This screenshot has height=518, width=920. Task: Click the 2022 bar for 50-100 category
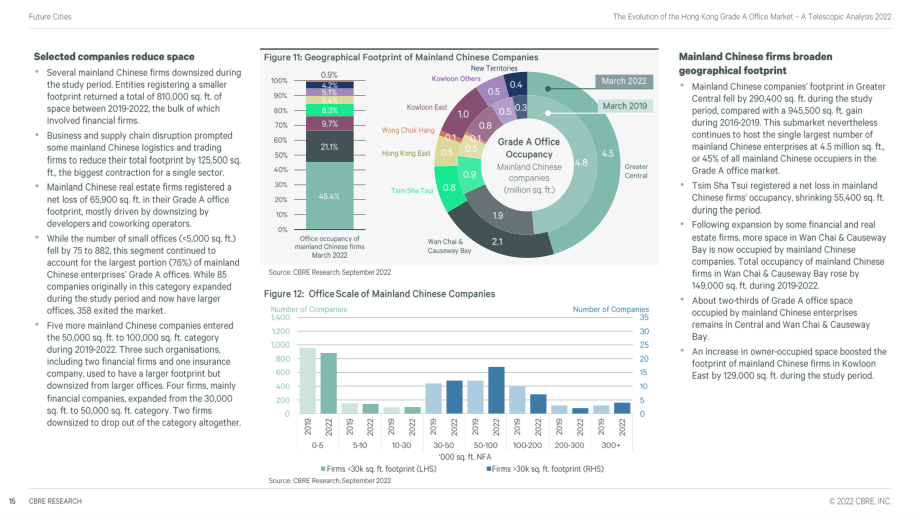coord(496,390)
